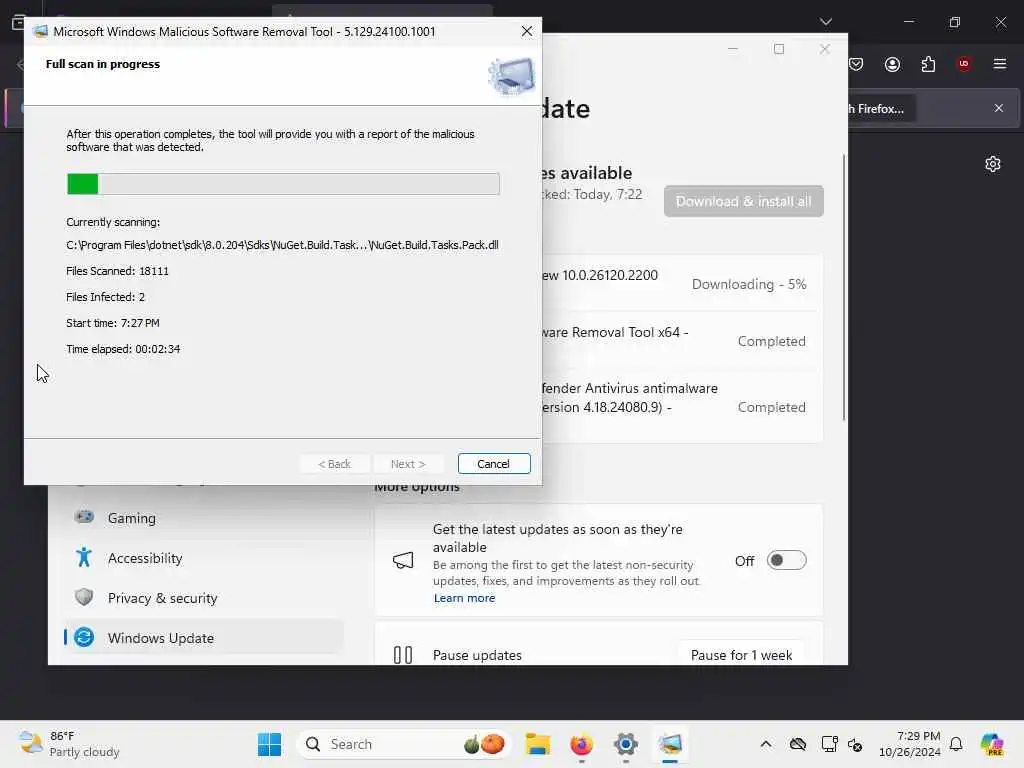Close the Malicious Software Removal Tool dialog
This screenshot has height=768, width=1024.
[526, 31]
